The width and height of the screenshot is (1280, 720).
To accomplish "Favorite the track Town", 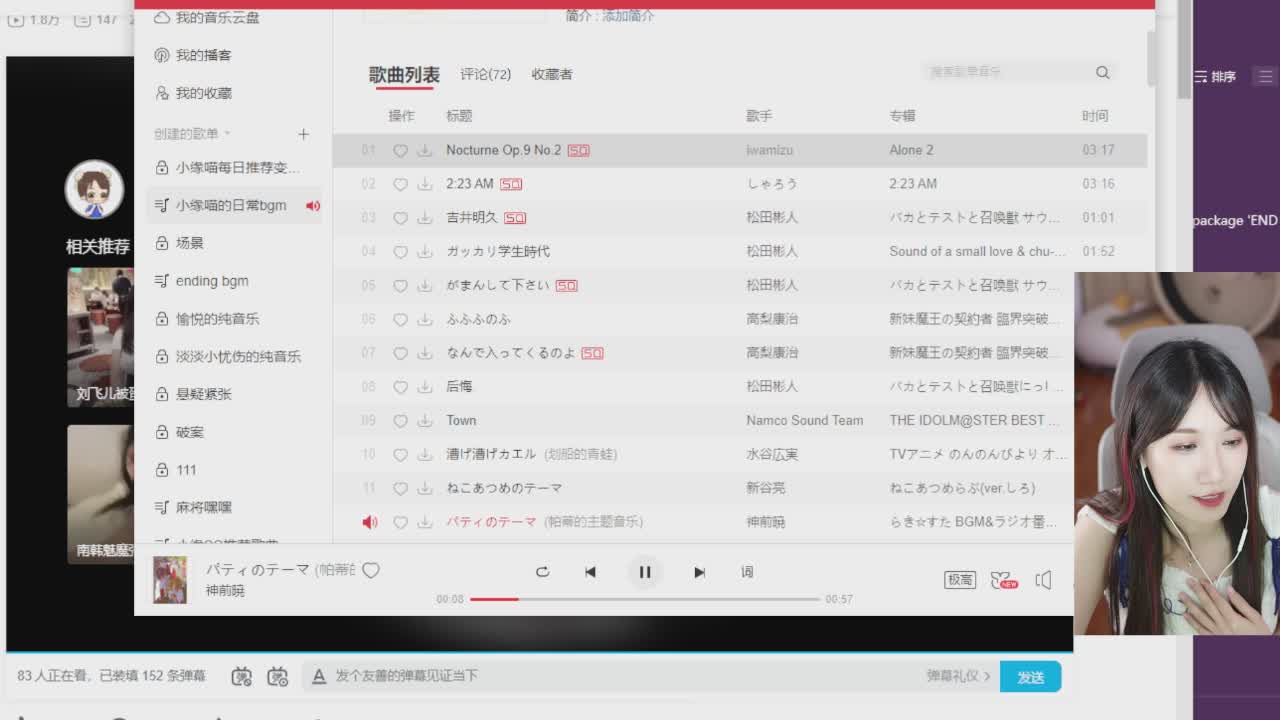I will tap(400, 421).
